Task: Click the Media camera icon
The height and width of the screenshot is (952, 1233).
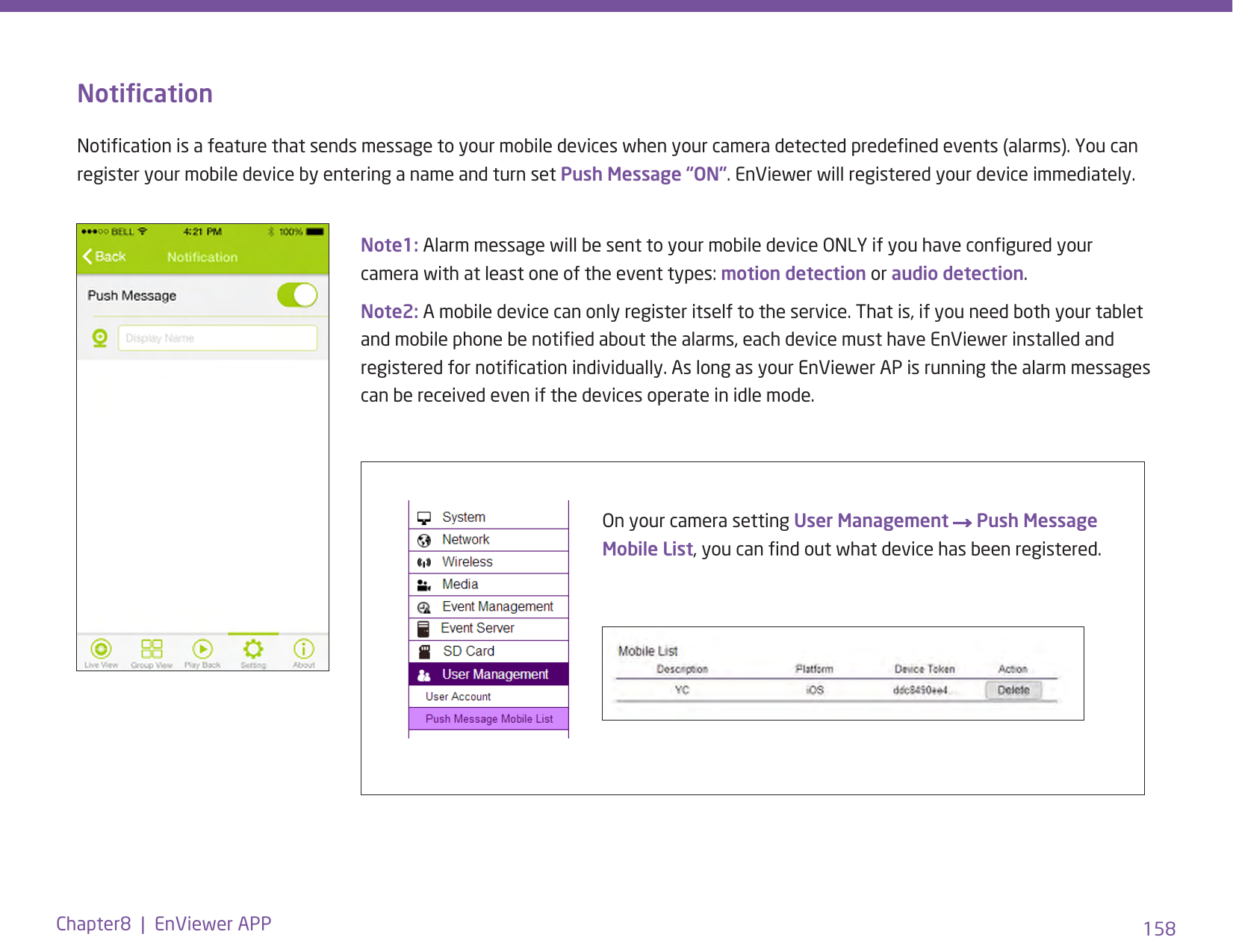Action: (x=424, y=585)
